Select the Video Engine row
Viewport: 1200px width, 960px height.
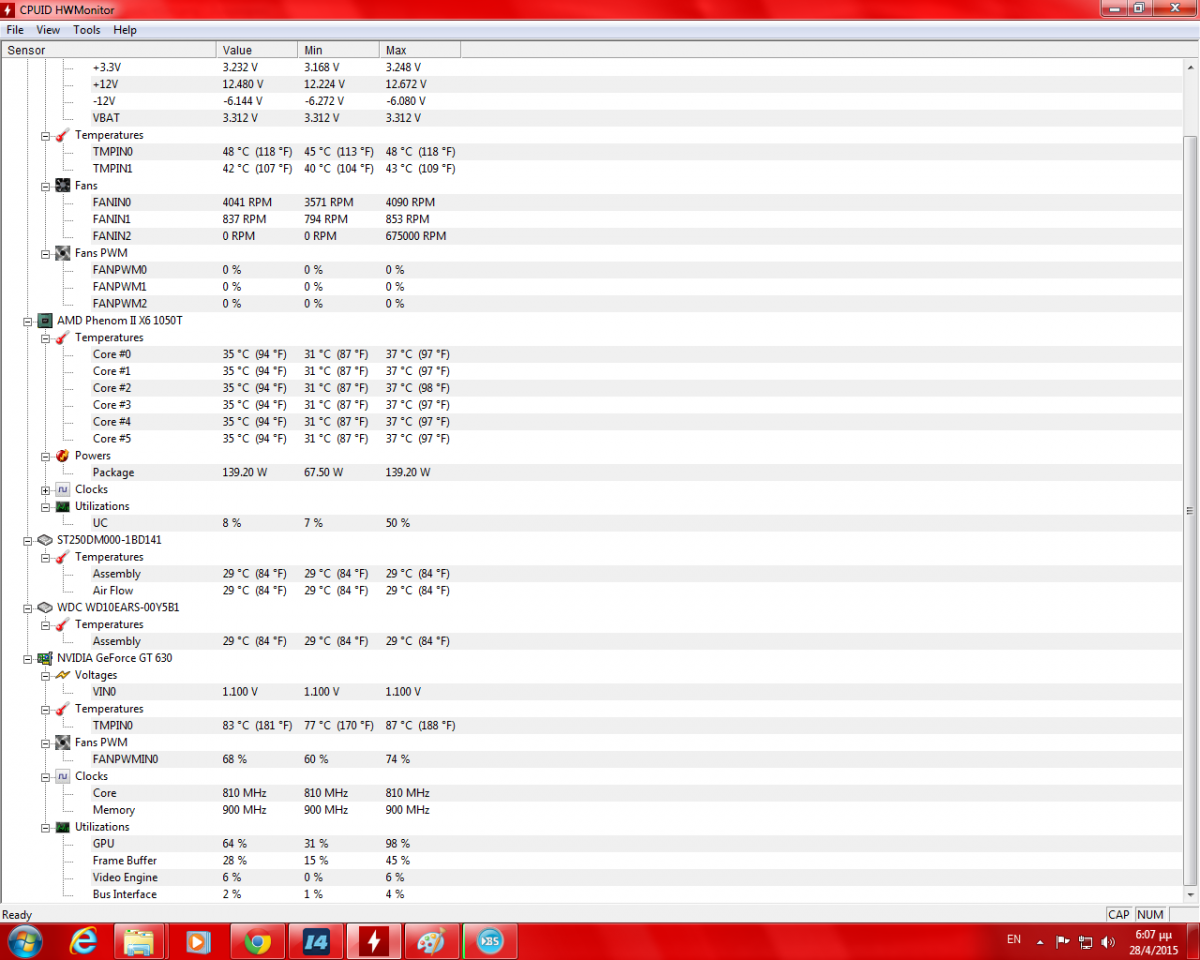(591, 878)
